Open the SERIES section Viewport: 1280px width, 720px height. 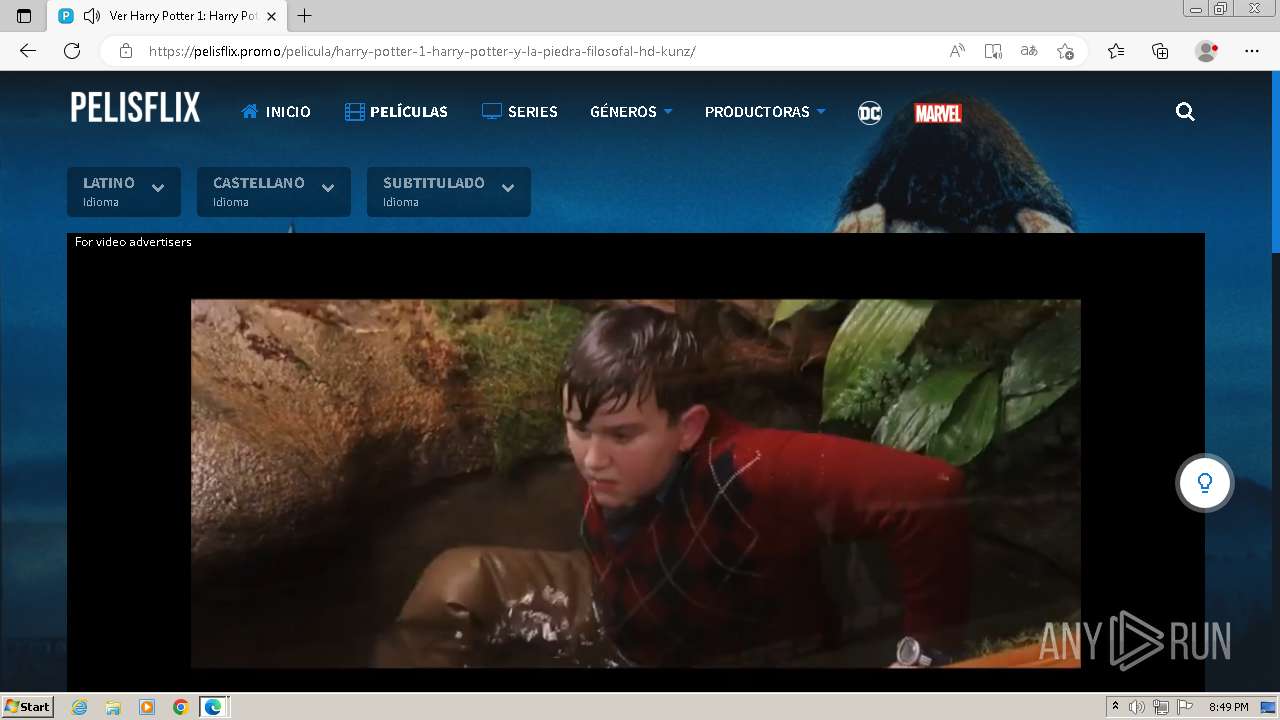point(520,112)
